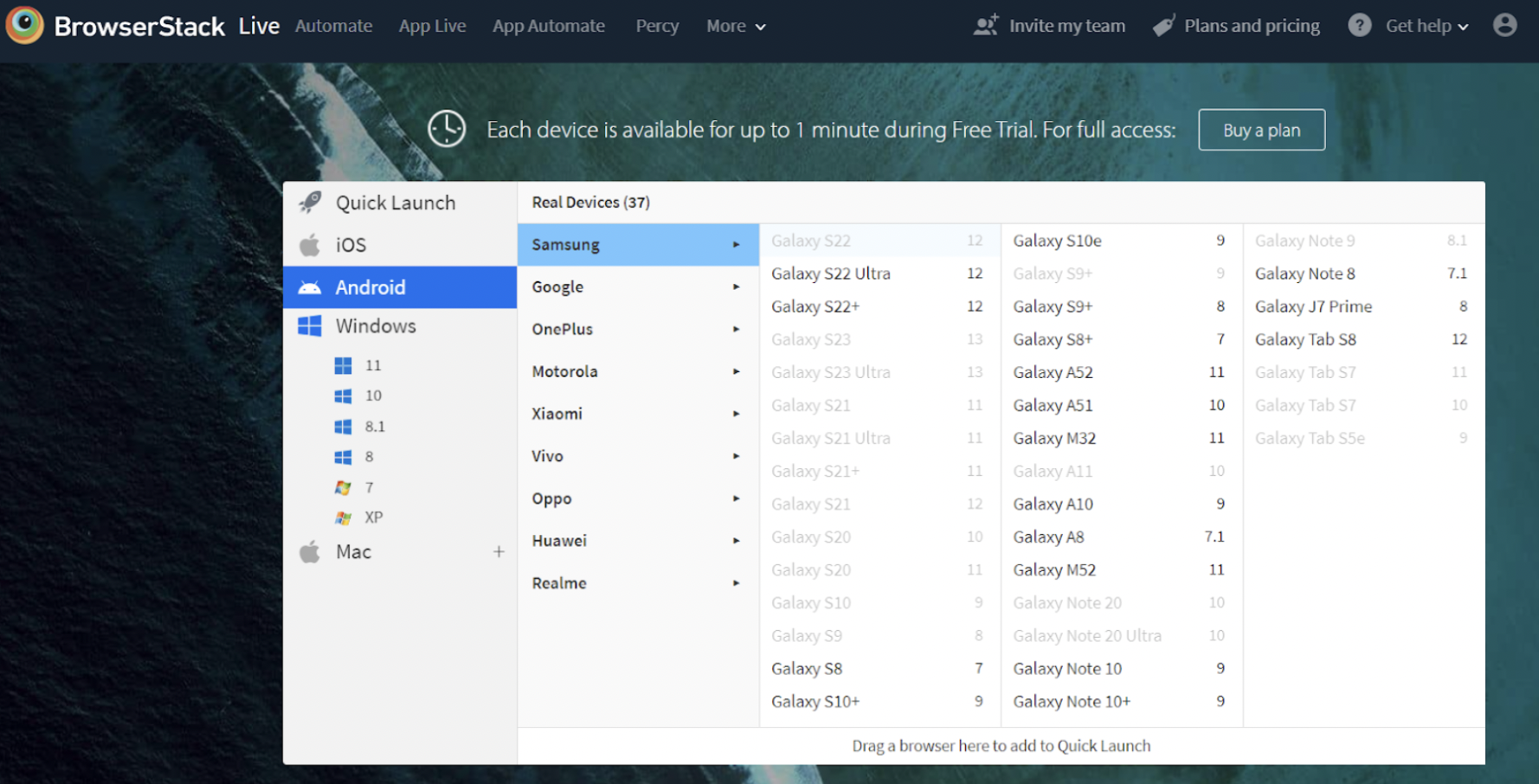The image size is (1539, 784).
Task: Open the user account profile icon
Action: pyautogui.click(x=1504, y=26)
